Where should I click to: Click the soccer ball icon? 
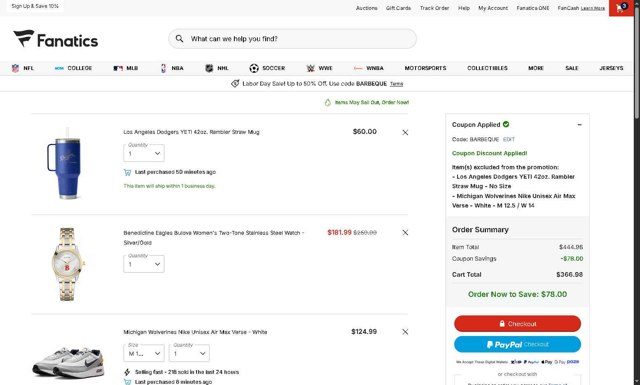pyautogui.click(x=254, y=68)
